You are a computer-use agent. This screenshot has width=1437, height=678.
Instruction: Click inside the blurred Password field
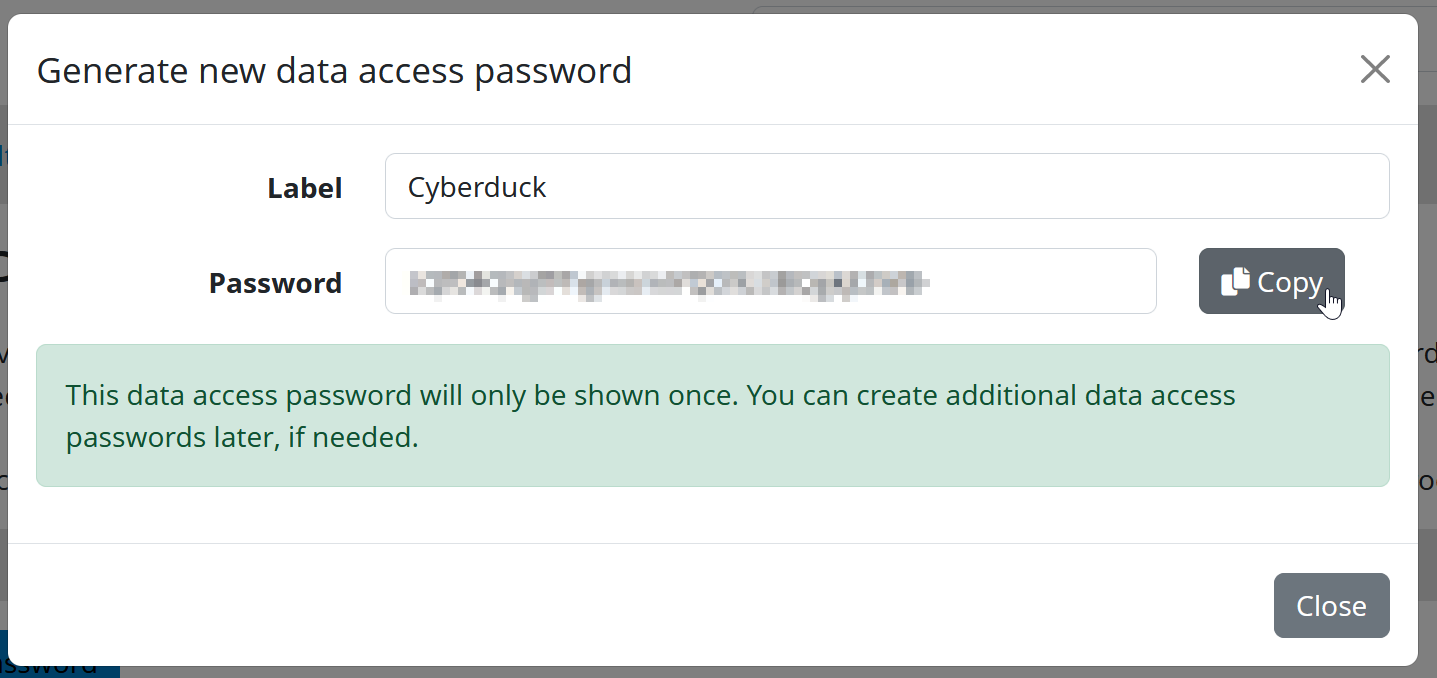click(x=770, y=282)
